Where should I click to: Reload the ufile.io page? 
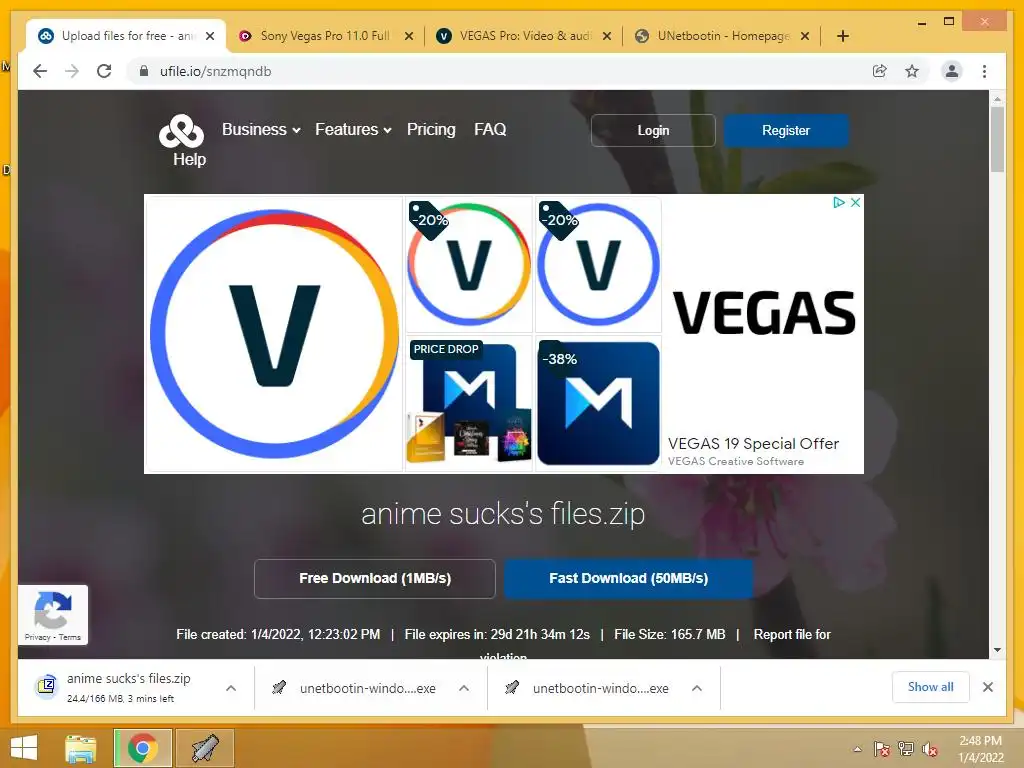point(104,71)
